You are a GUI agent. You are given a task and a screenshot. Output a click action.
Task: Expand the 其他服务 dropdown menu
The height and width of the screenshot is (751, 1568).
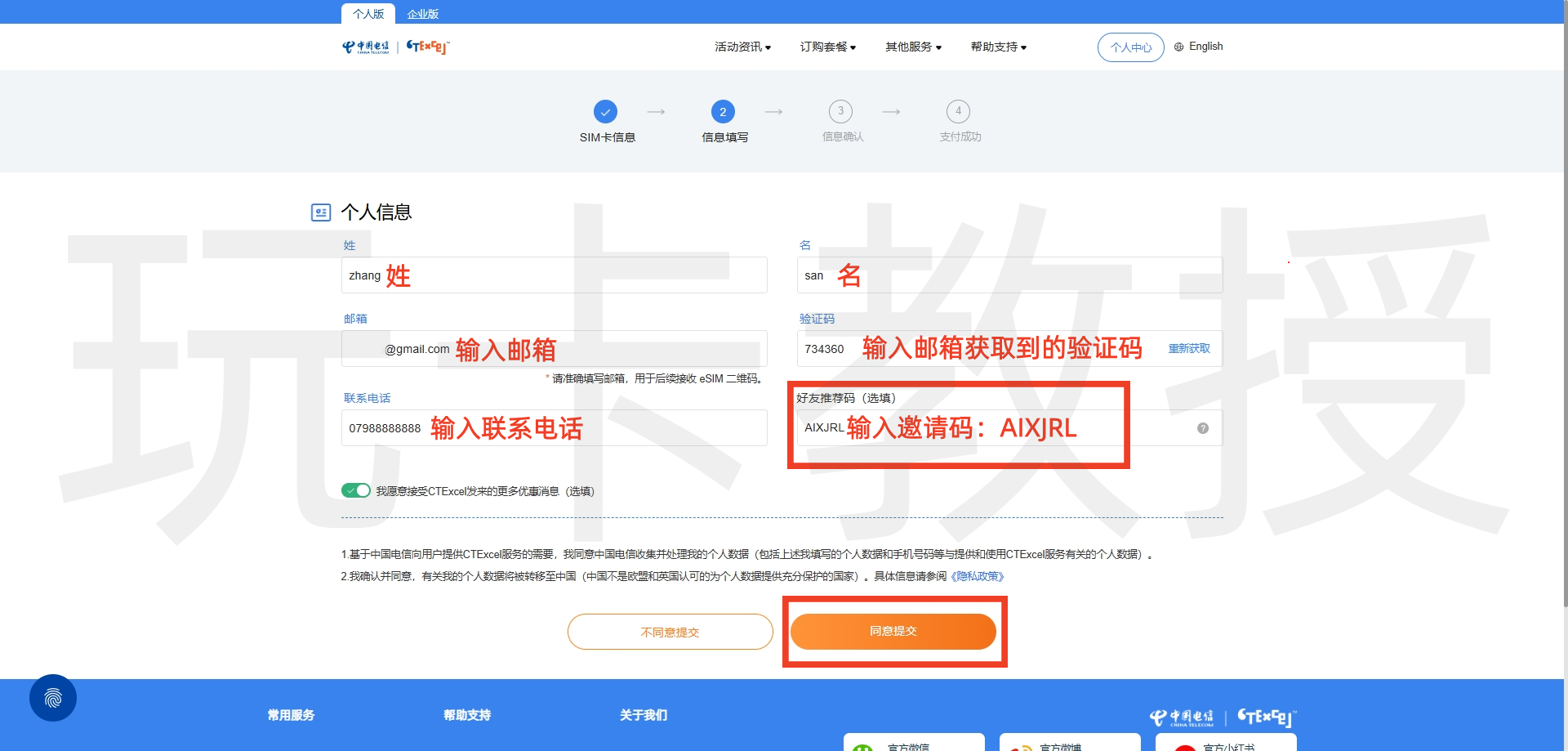click(x=913, y=47)
